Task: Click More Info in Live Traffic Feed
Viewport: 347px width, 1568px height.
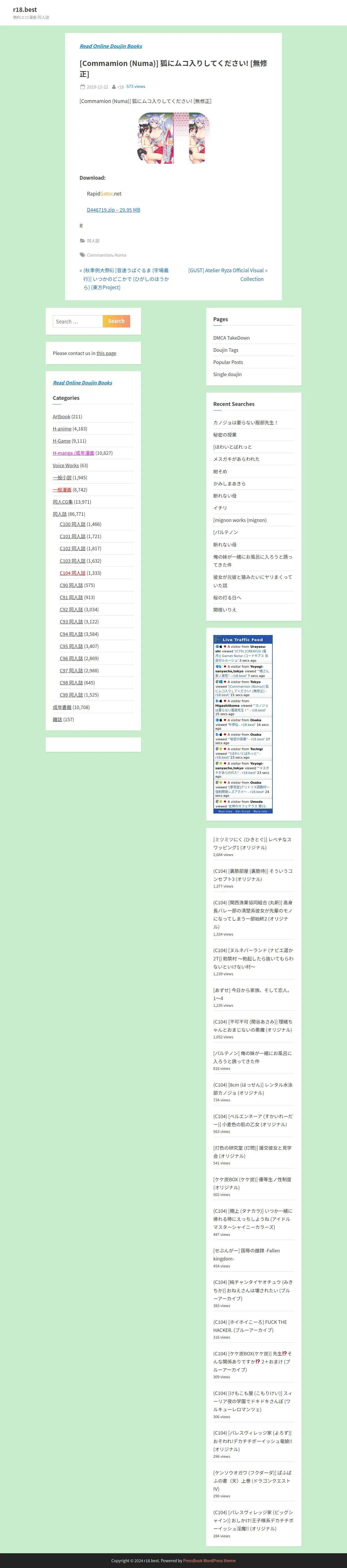Action: [261, 811]
